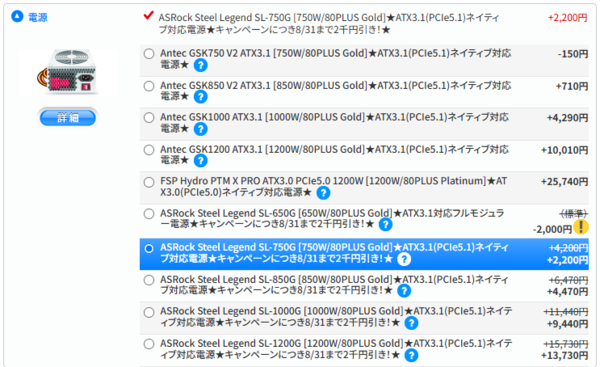Open help icon for ASRock SL-1000G
The width and height of the screenshot is (600, 367).
[x=411, y=323]
